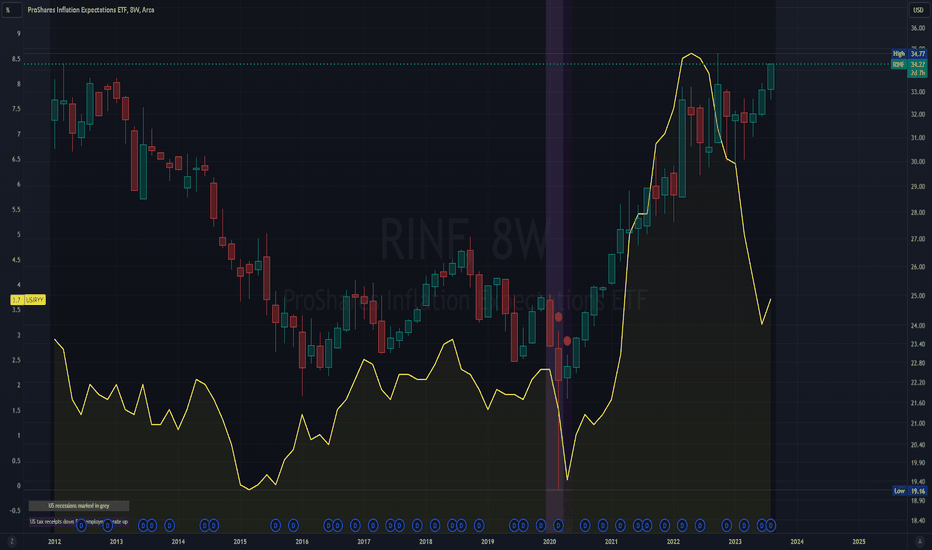The height and width of the screenshot is (550, 932).
Task: Select the 'US recessions marked in grey' note
Action: pos(78,506)
